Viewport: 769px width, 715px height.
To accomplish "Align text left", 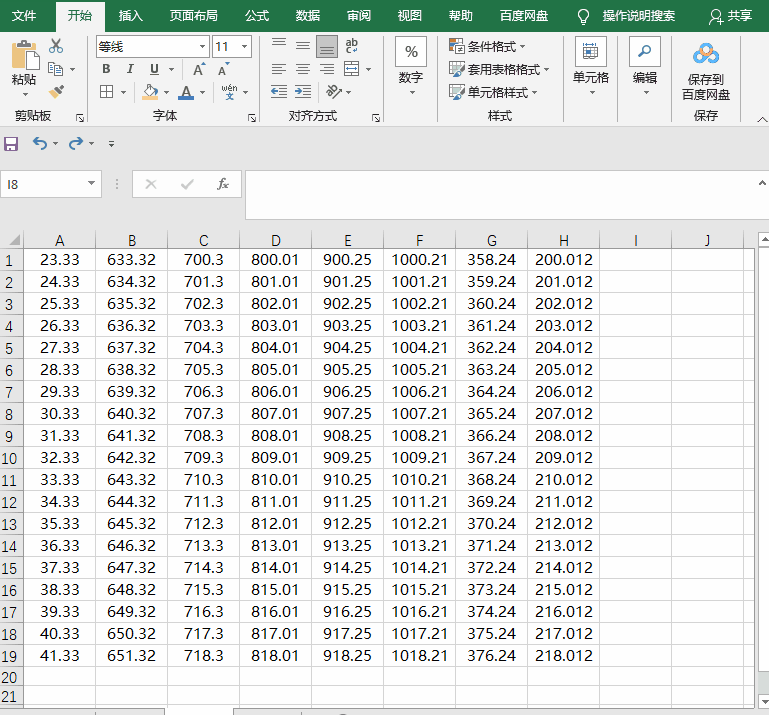I will pyautogui.click(x=279, y=69).
